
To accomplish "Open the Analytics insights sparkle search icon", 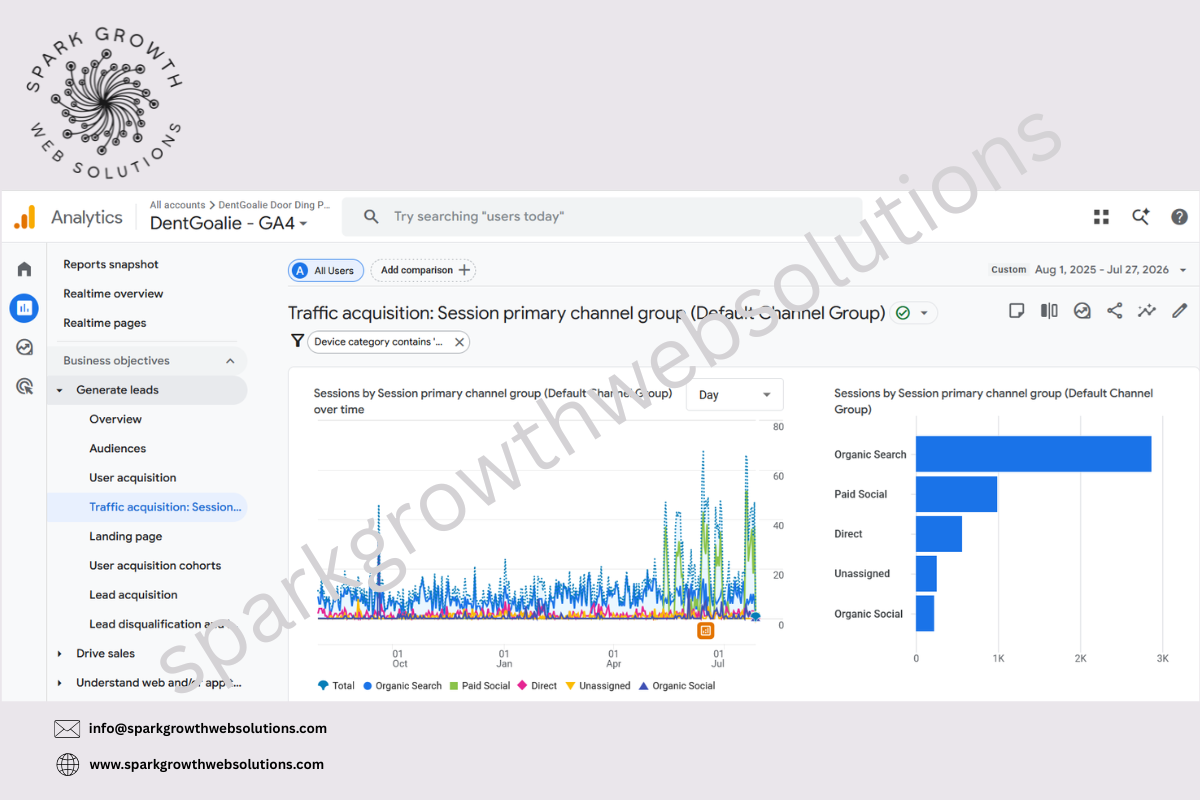I will coord(1140,217).
